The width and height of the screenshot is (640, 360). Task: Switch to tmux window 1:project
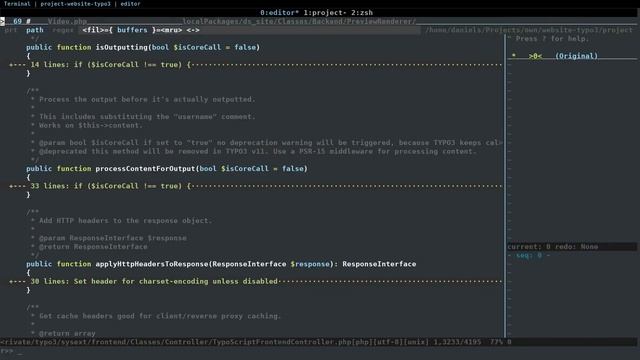click(325, 13)
